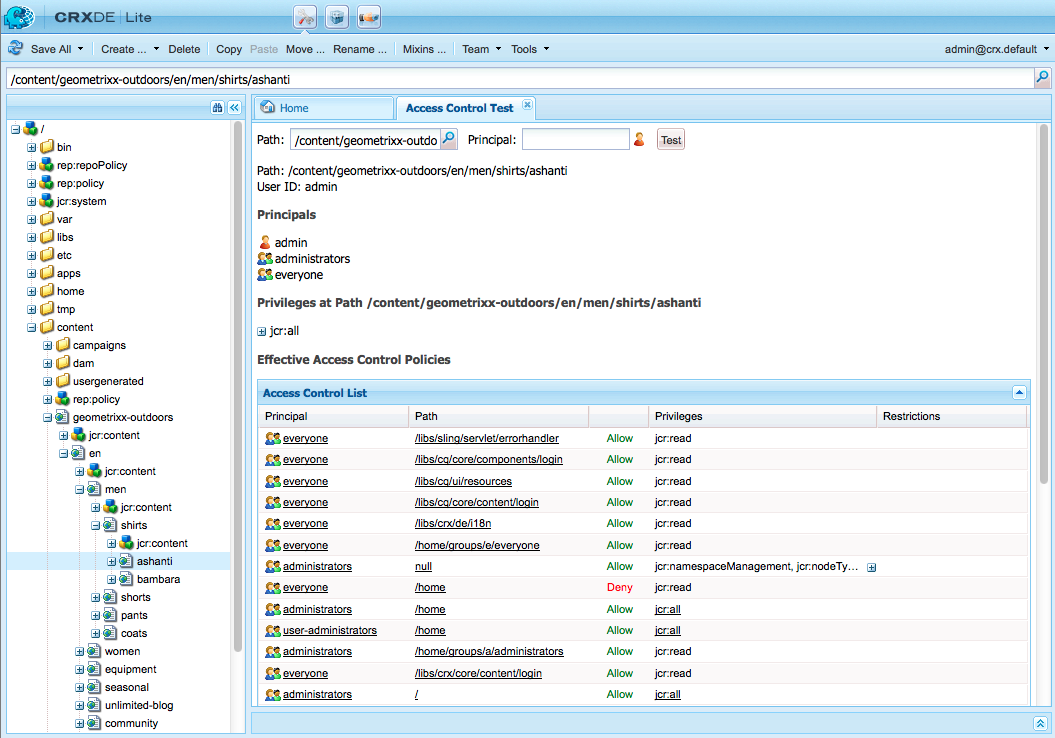Click magnifier icon beside the Path field
The width and height of the screenshot is (1055, 738).
[x=449, y=140]
